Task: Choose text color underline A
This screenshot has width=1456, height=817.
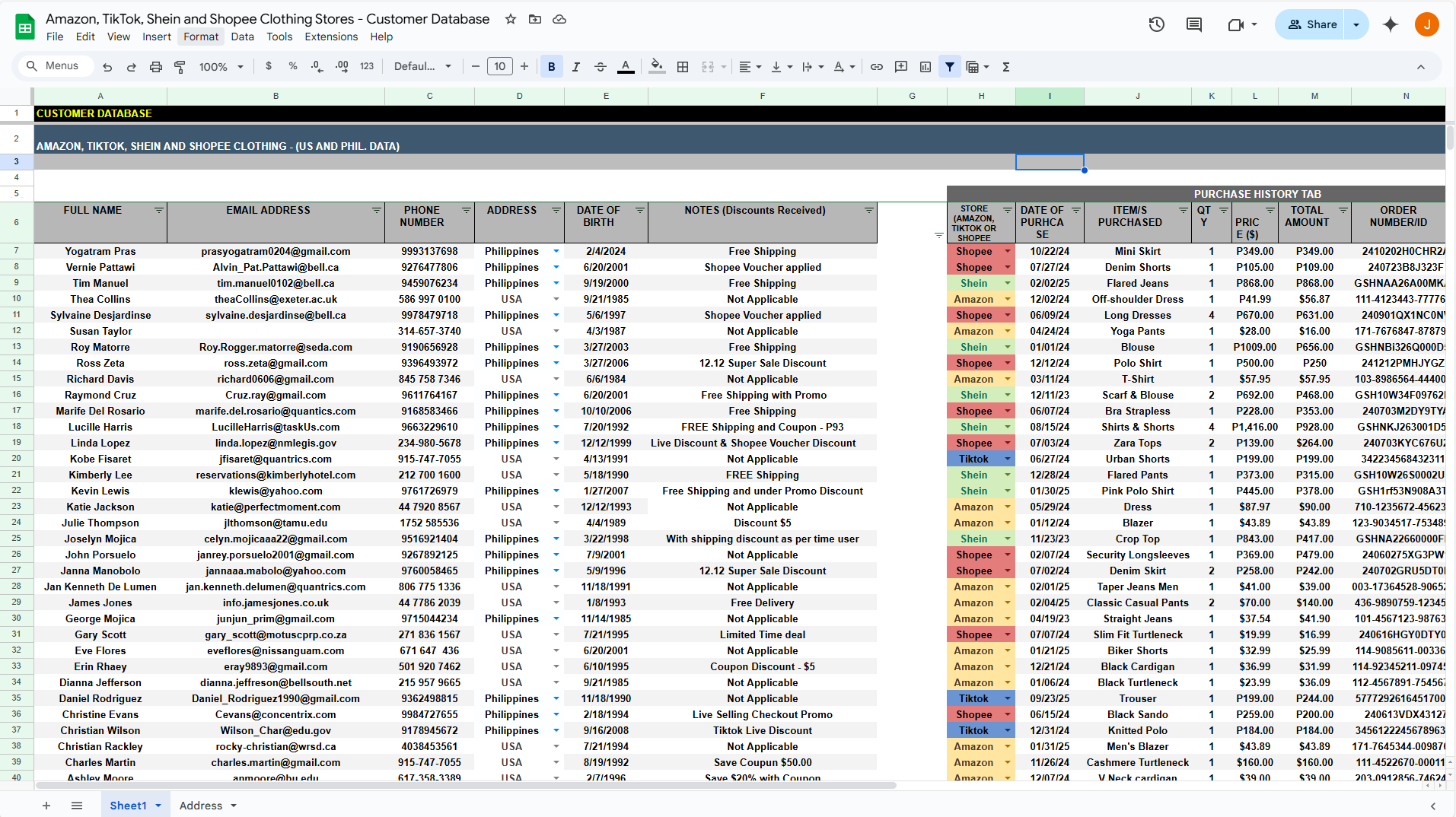Action: (x=626, y=67)
